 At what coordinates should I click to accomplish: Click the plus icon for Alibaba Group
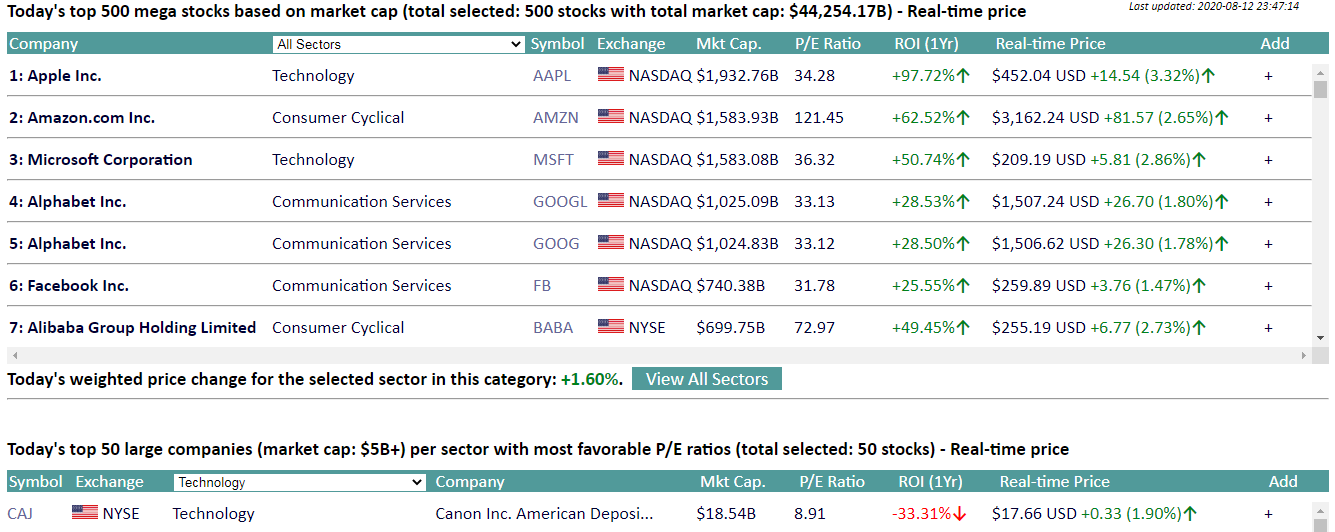[1268, 328]
